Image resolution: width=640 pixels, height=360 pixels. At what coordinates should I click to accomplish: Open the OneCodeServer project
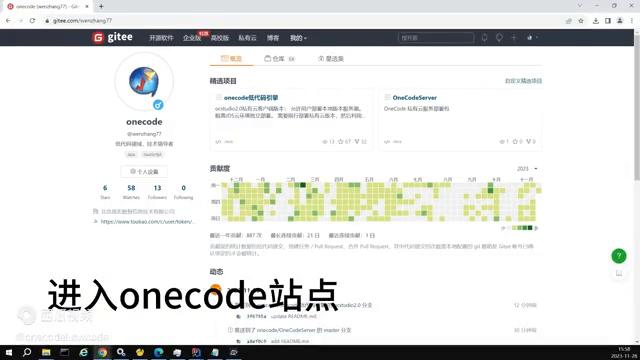point(414,98)
